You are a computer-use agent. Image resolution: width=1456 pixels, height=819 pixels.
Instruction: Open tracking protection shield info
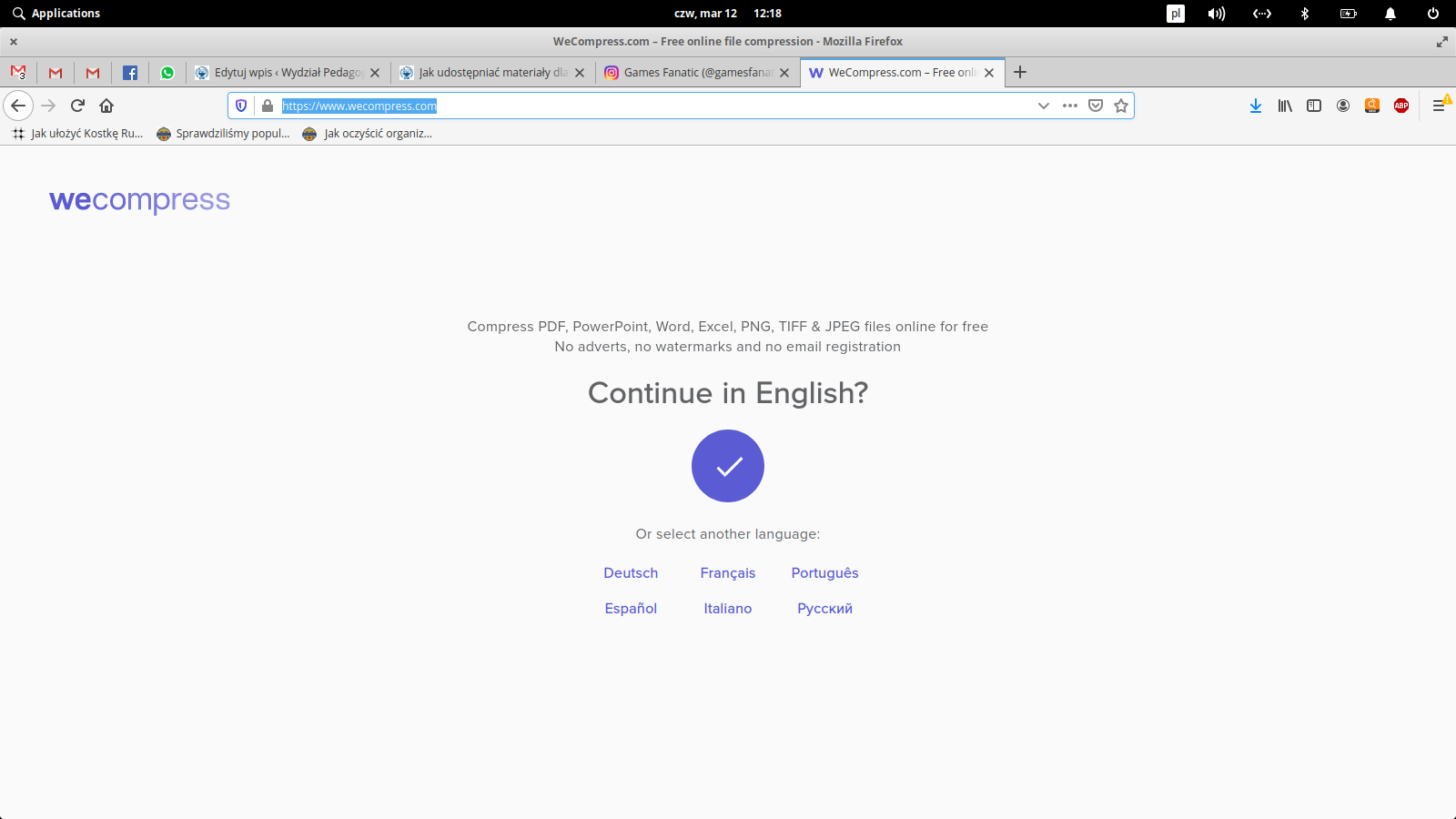[x=241, y=106]
